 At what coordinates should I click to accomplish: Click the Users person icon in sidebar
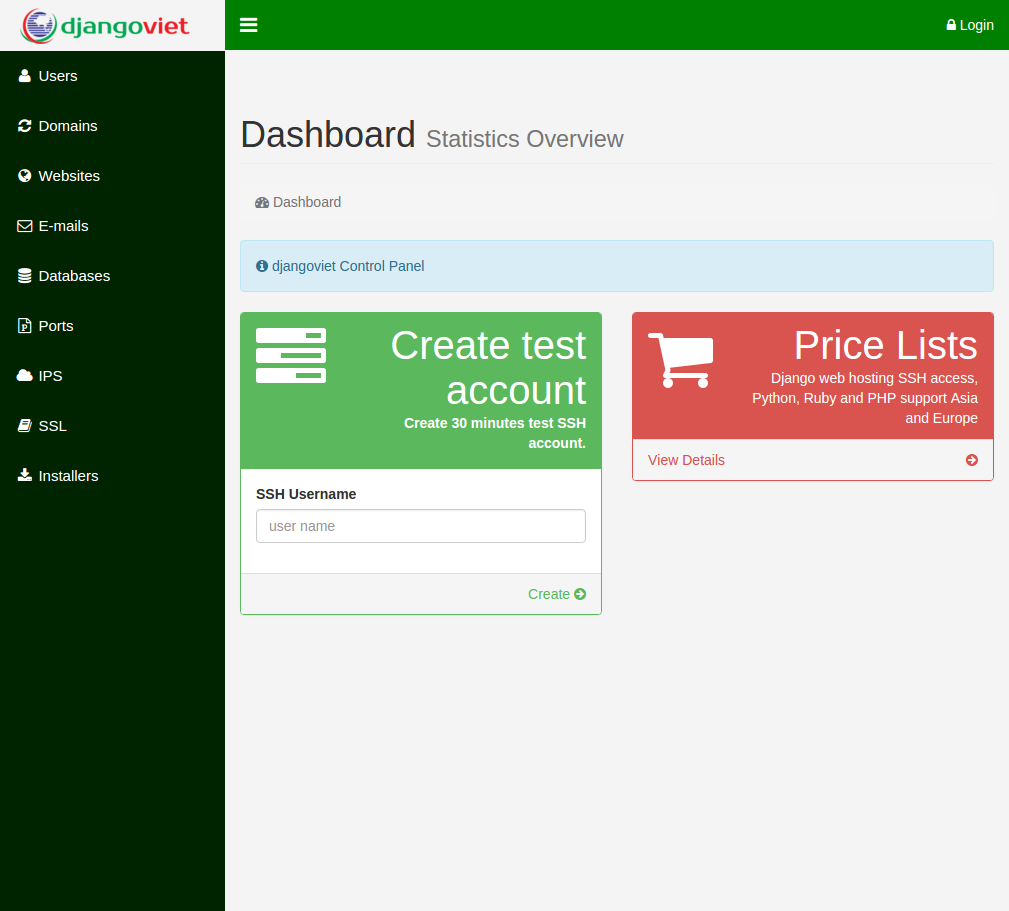point(25,76)
